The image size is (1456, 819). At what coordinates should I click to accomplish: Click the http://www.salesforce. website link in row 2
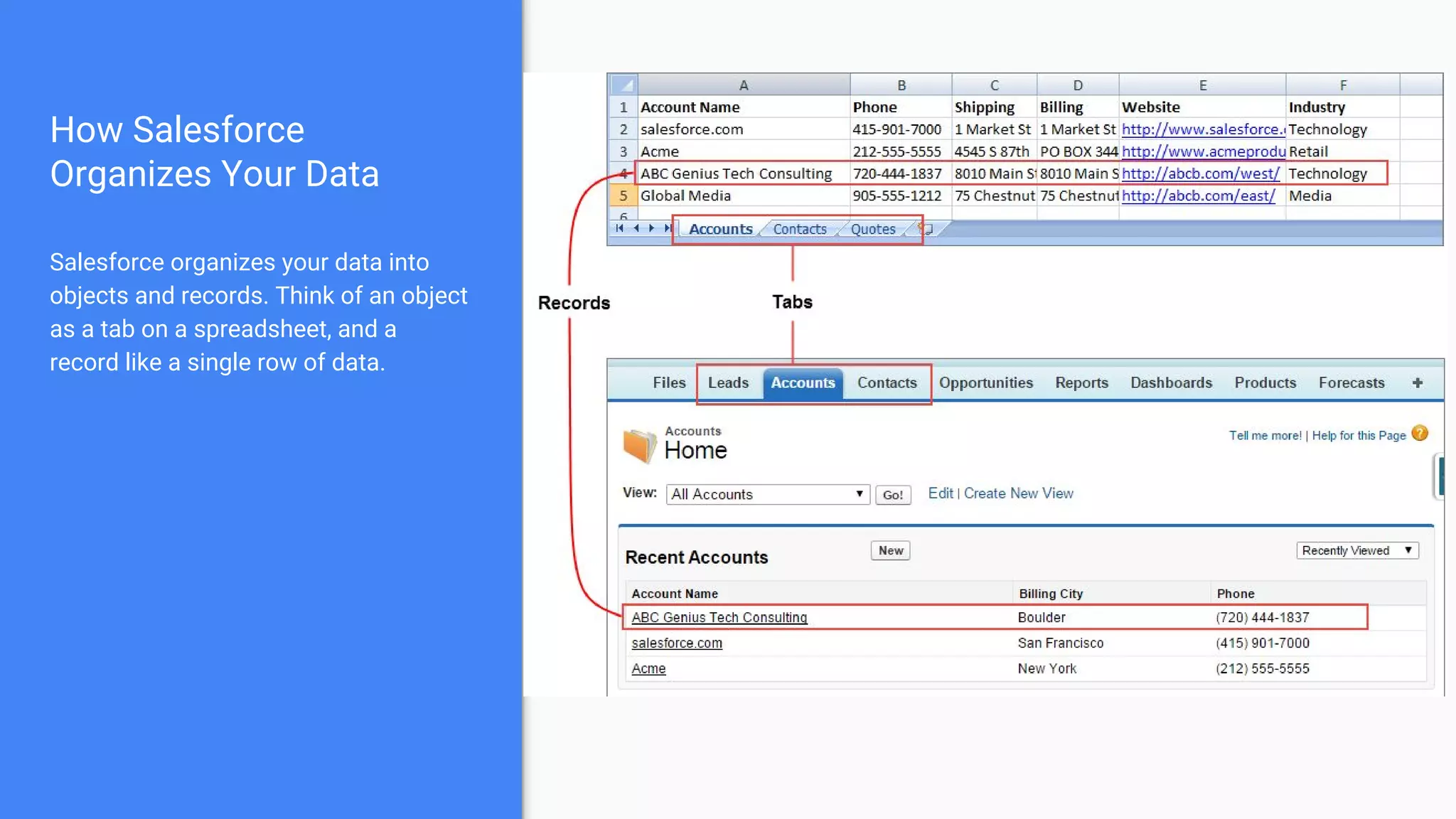point(1203,129)
